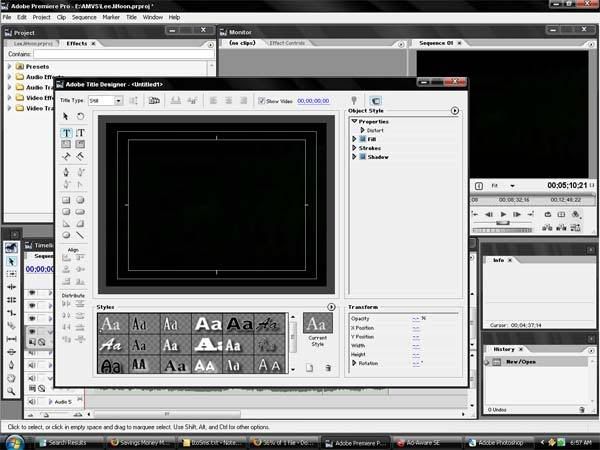Open the Title Type dropdown
This screenshot has width=600, height=450.
[118, 101]
